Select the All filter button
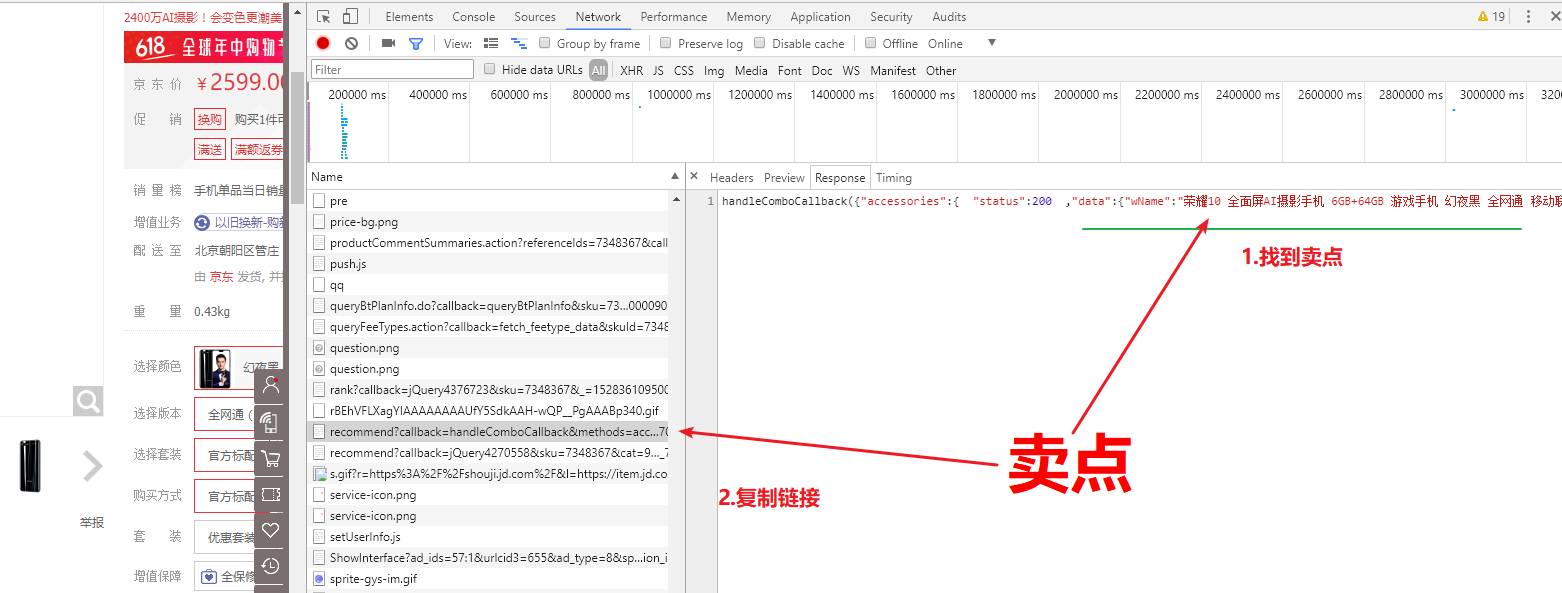This screenshot has height=593, width=1562. pos(598,70)
